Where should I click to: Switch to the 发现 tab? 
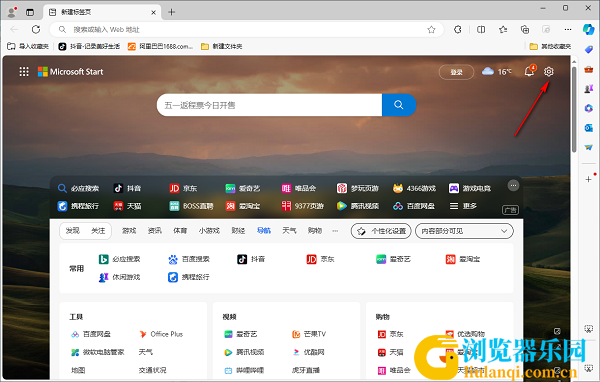click(73, 231)
